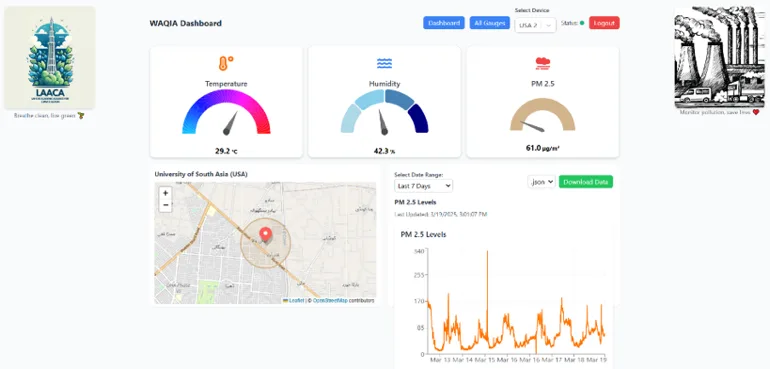Click the red location pin on the map
Image resolution: width=770 pixels, height=369 pixels.
click(x=265, y=234)
